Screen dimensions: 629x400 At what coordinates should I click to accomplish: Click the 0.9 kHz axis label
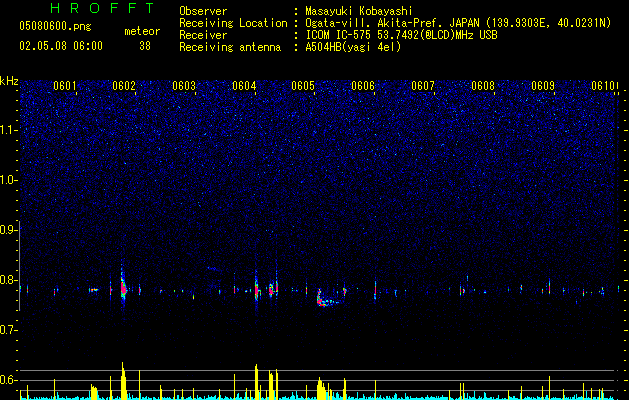tap(9, 230)
